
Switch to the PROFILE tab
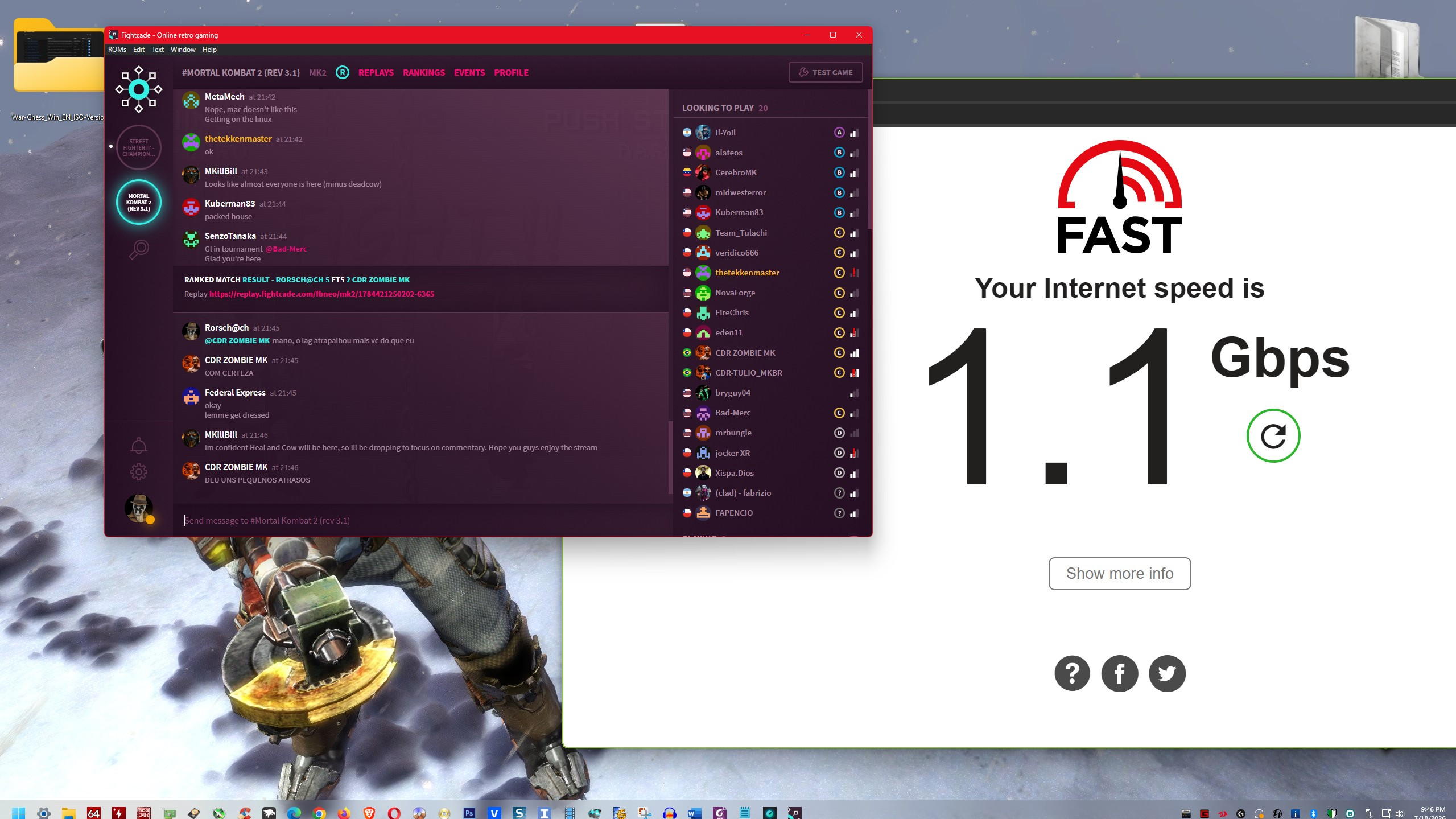(511, 72)
